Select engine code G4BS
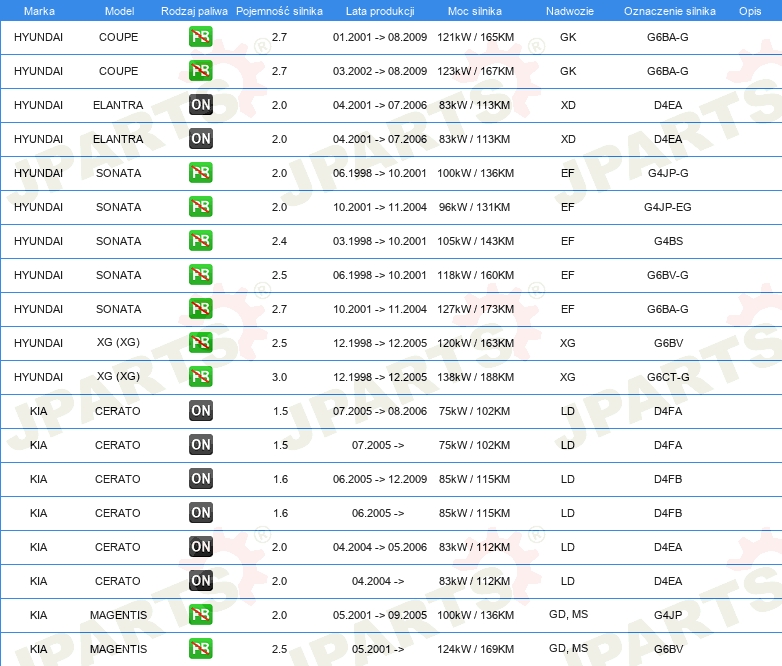 (x=668, y=241)
